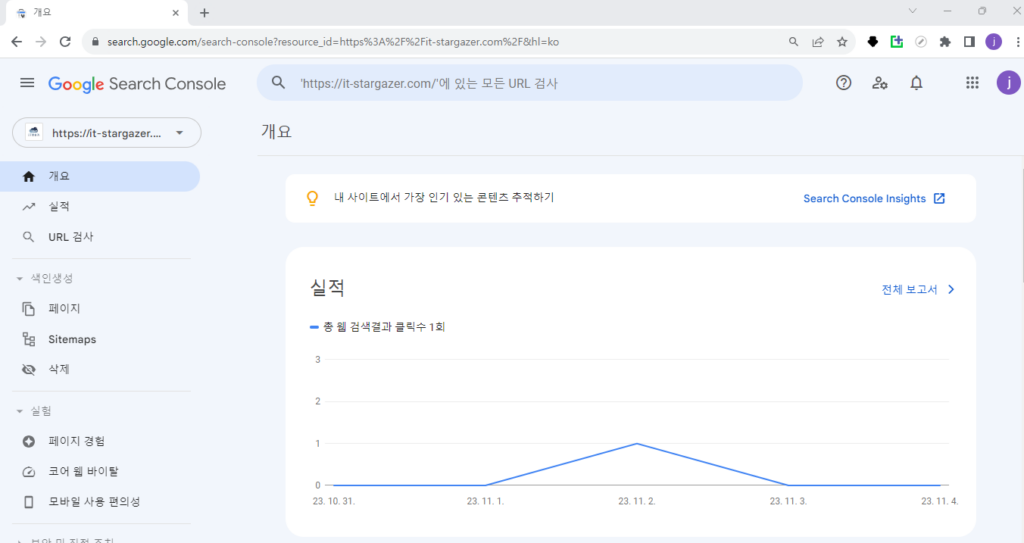The image size is (1024, 543).
Task: Open the property selector dropdown
Action: pyautogui.click(x=106, y=133)
